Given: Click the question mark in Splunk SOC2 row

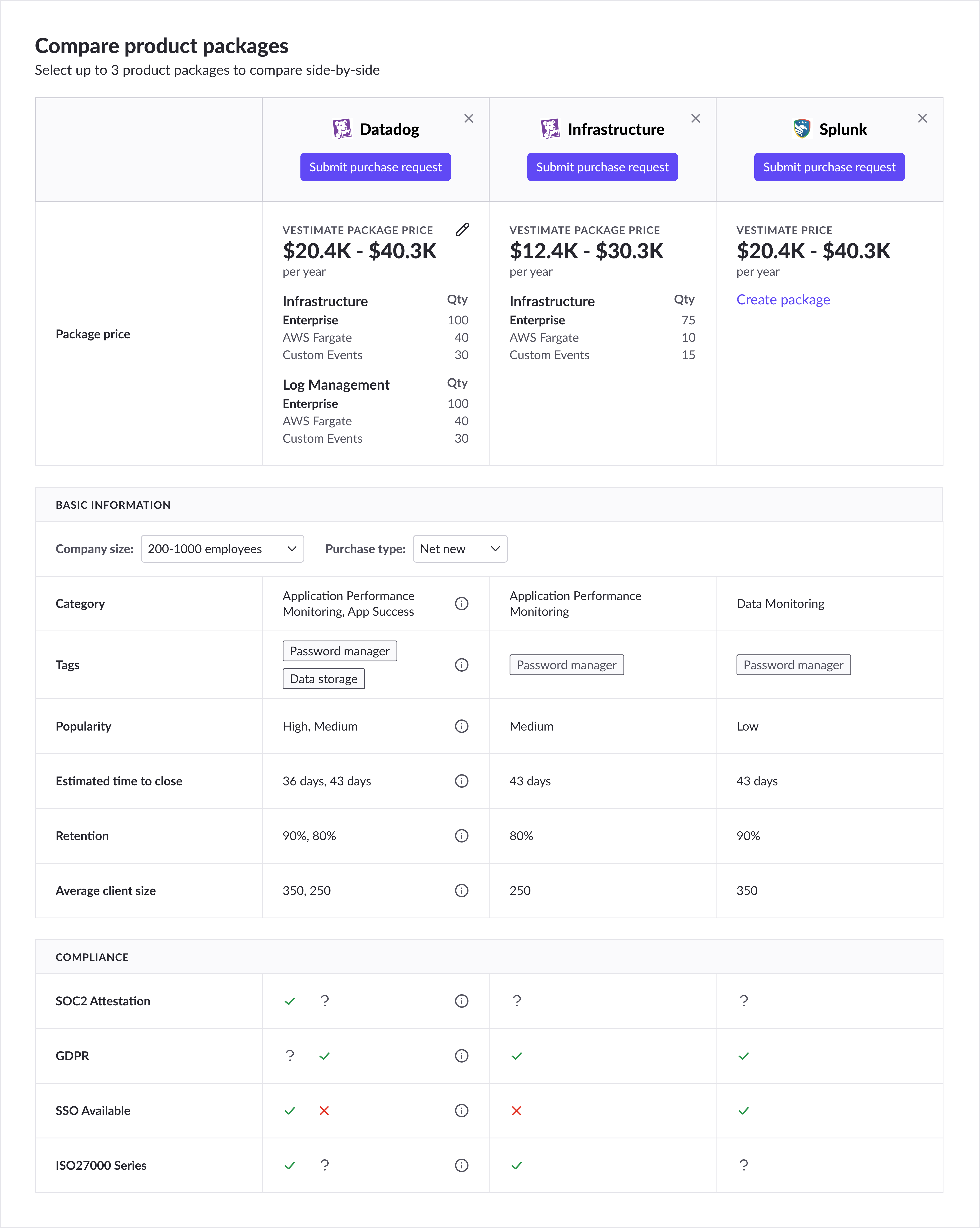Looking at the screenshot, I should click(x=744, y=1001).
